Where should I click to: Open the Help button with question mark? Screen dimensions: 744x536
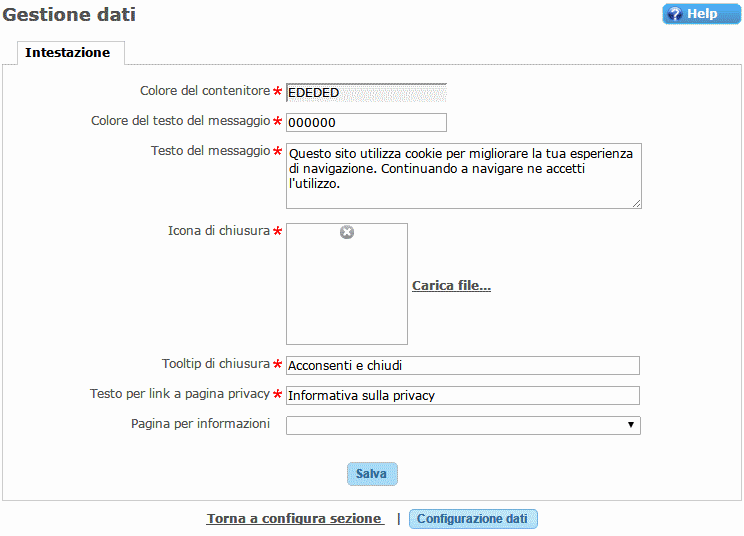tap(693, 14)
